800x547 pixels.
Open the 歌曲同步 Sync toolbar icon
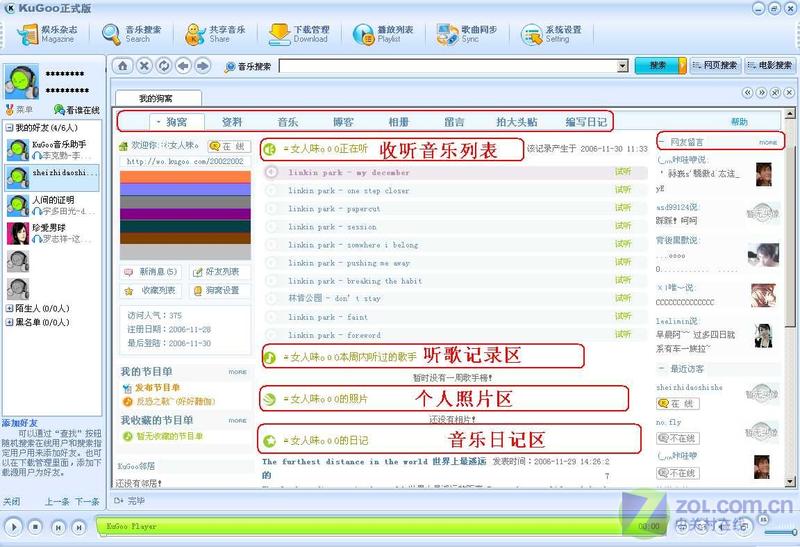(x=466, y=34)
